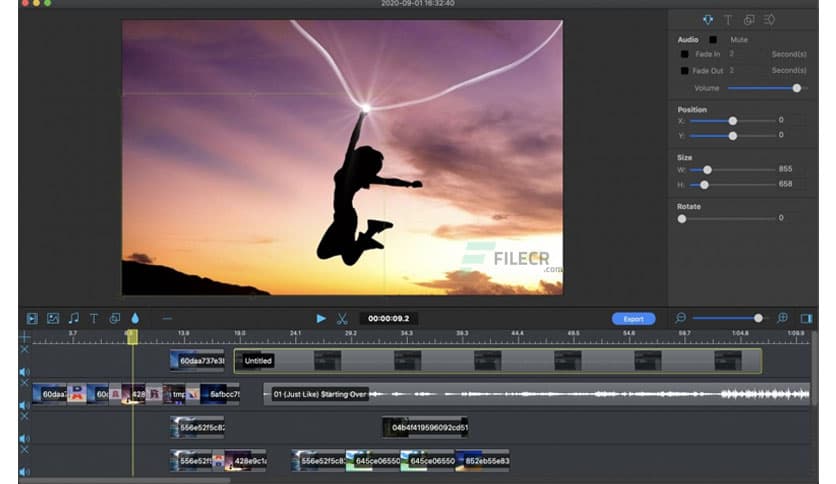
Task: Zoom in the timeline with the plus magnifier
Action: point(782,318)
